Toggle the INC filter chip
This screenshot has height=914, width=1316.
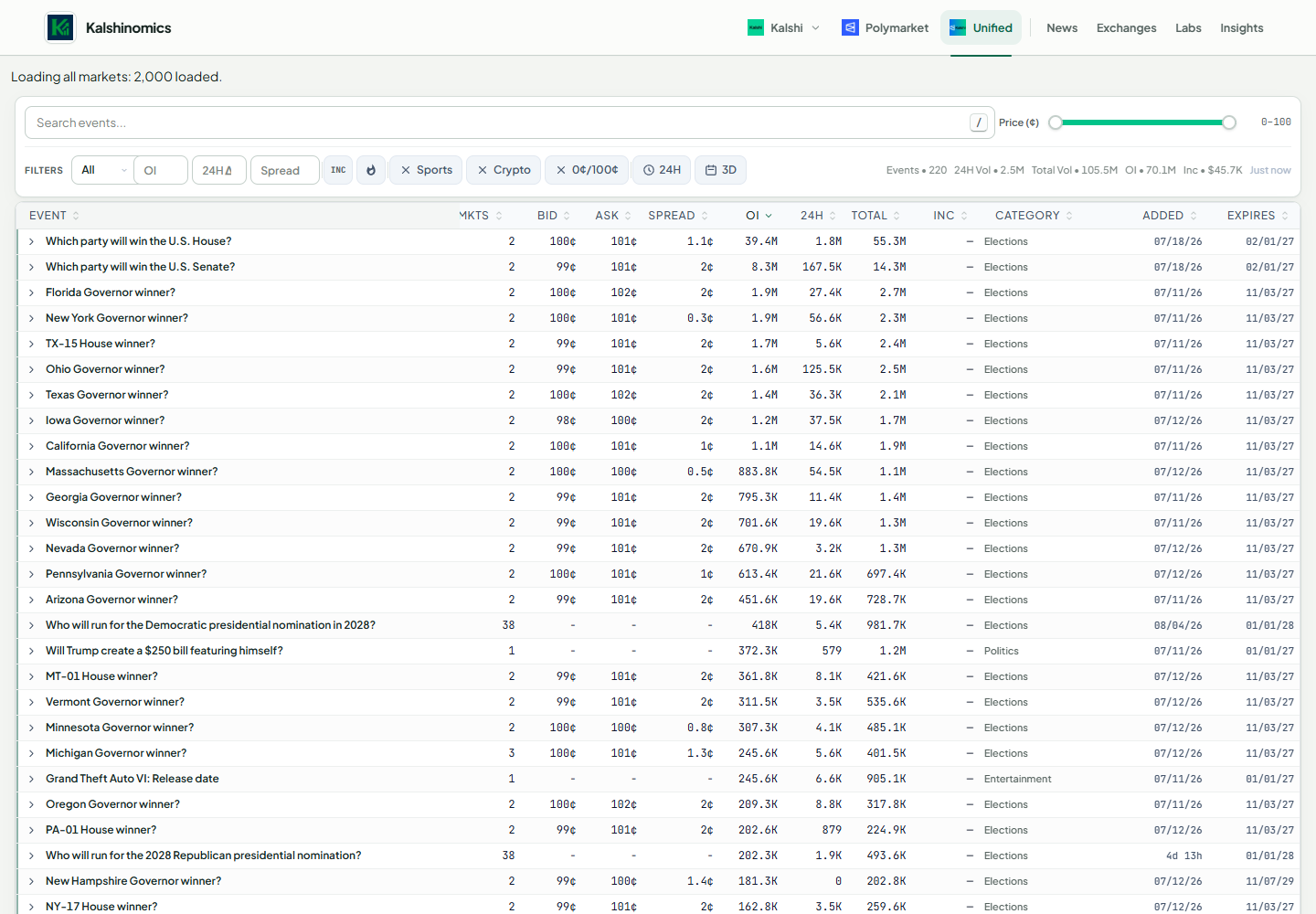tap(338, 170)
